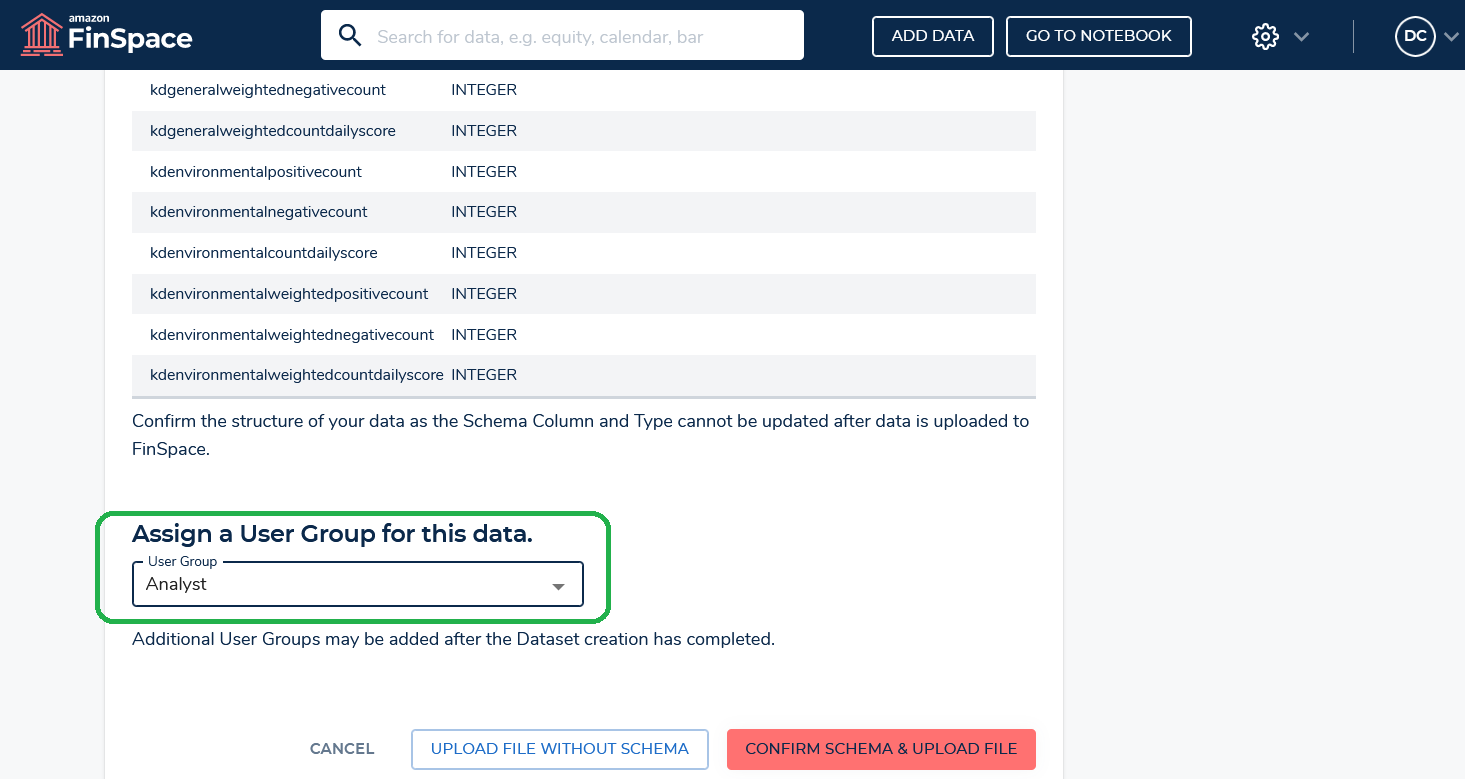Click UPLOAD FILE WITHOUT SCHEMA button
The image size is (1465, 779).
(x=560, y=749)
